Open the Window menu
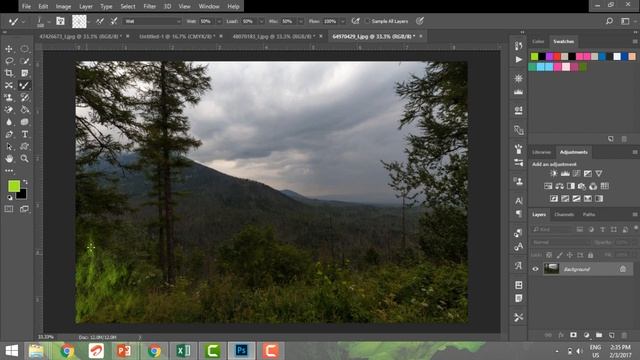Viewport: 640px width, 360px height. click(x=209, y=7)
